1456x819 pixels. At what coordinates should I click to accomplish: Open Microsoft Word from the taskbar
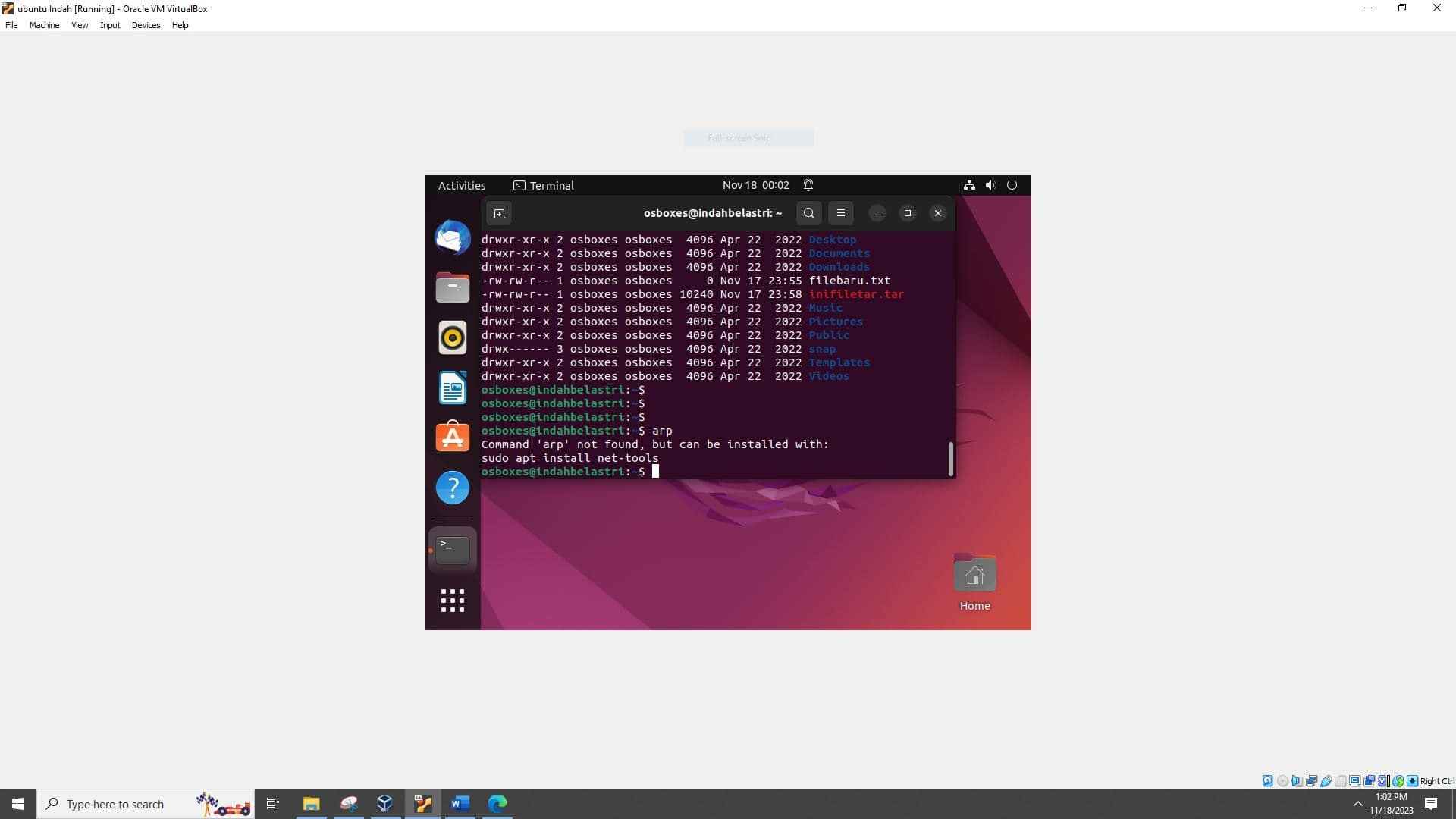coord(460,804)
